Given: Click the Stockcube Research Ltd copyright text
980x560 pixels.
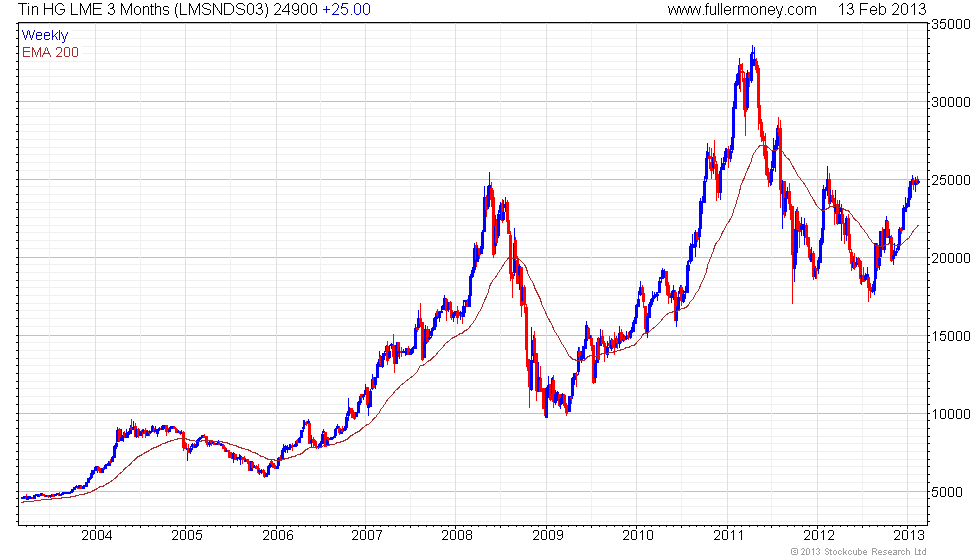Looking at the screenshot, I should click(x=858, y=552).
